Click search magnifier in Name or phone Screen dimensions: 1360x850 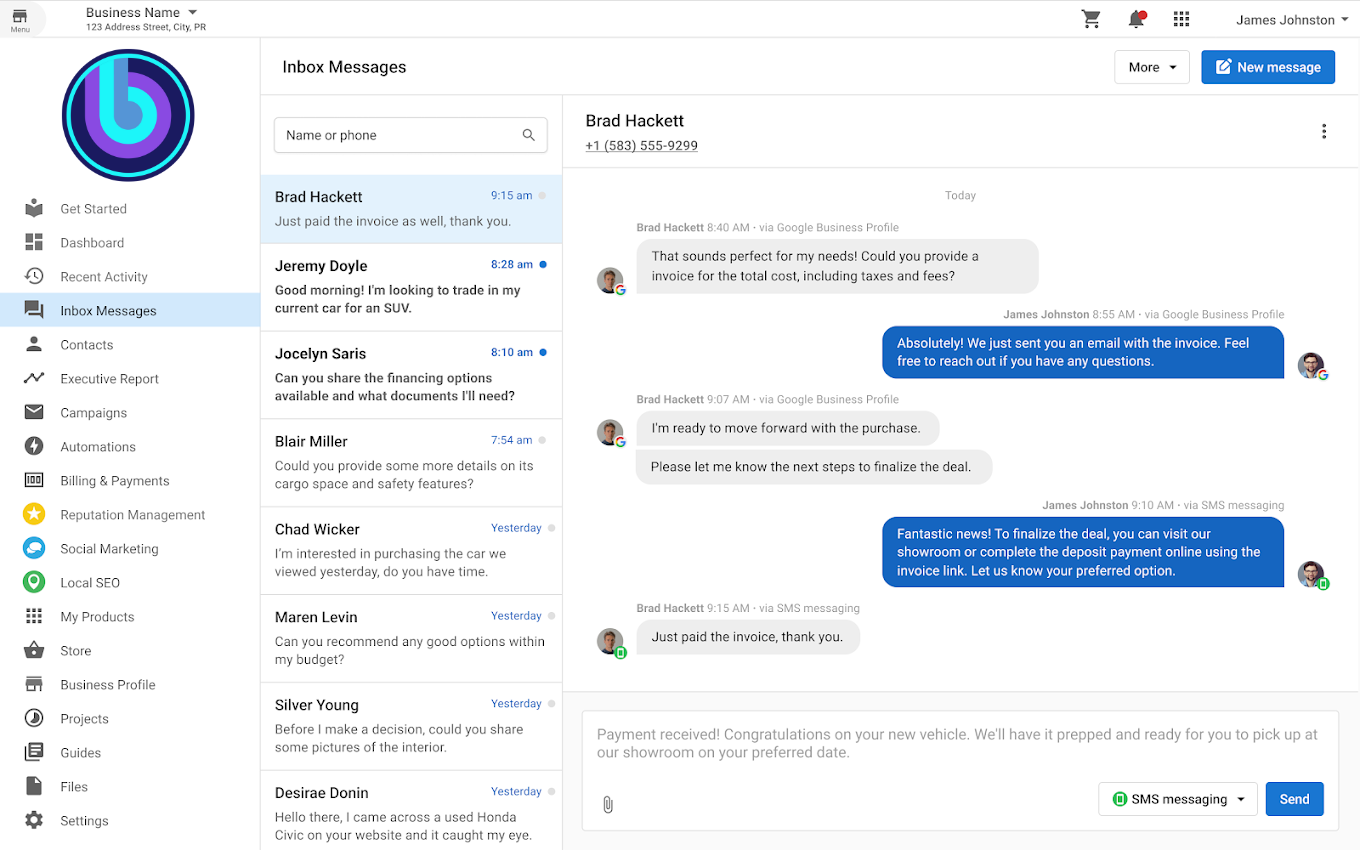529,135
